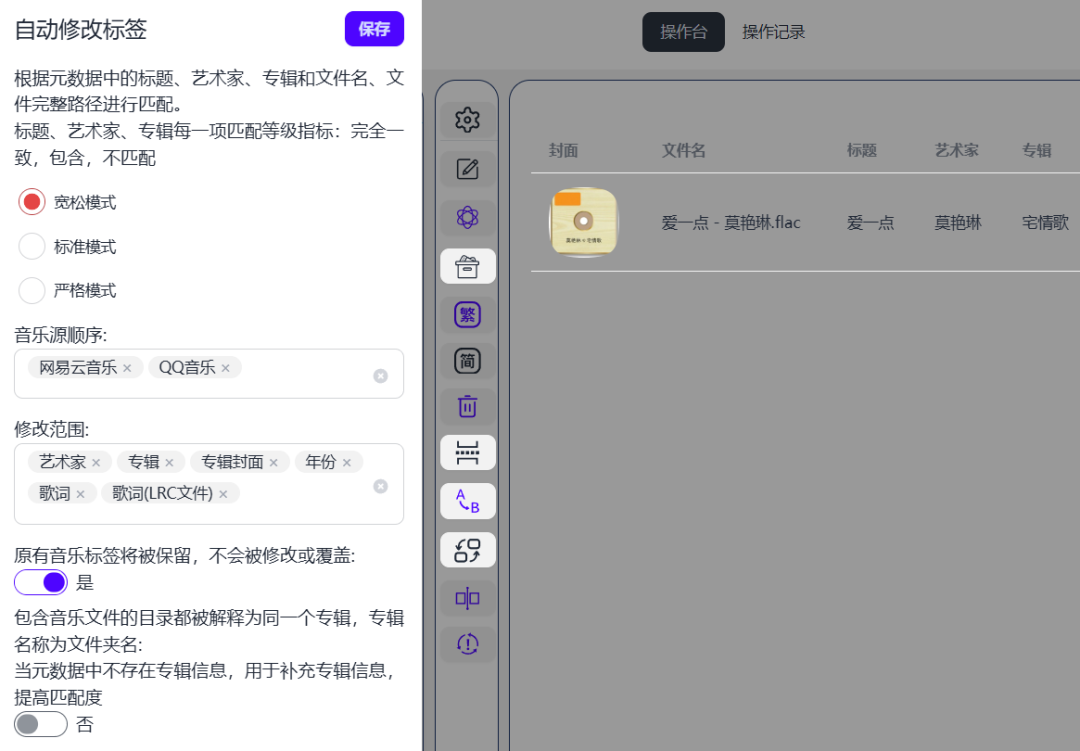Convert to simplified Chinese 简 icon

pyautogui.click(x=468, y=361)
